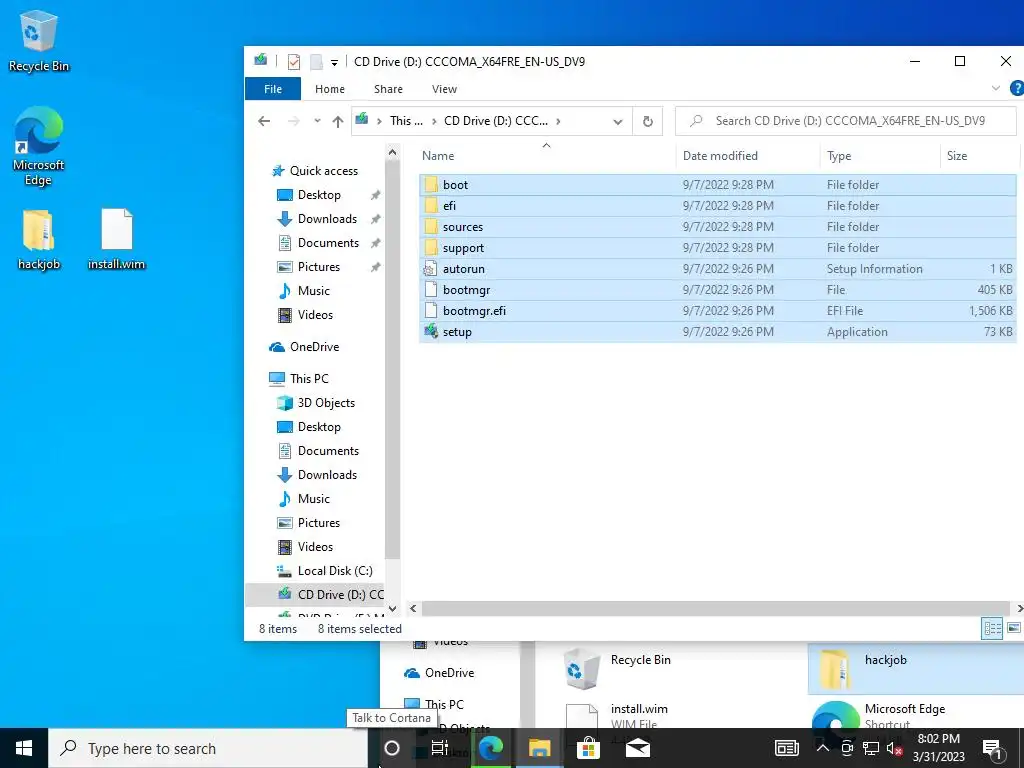Image resolution: width=1024 pixels, height=768 pixels.
Task: Launch Microsoft Edge from the desktop shortcut
Action: coord(39,146)
